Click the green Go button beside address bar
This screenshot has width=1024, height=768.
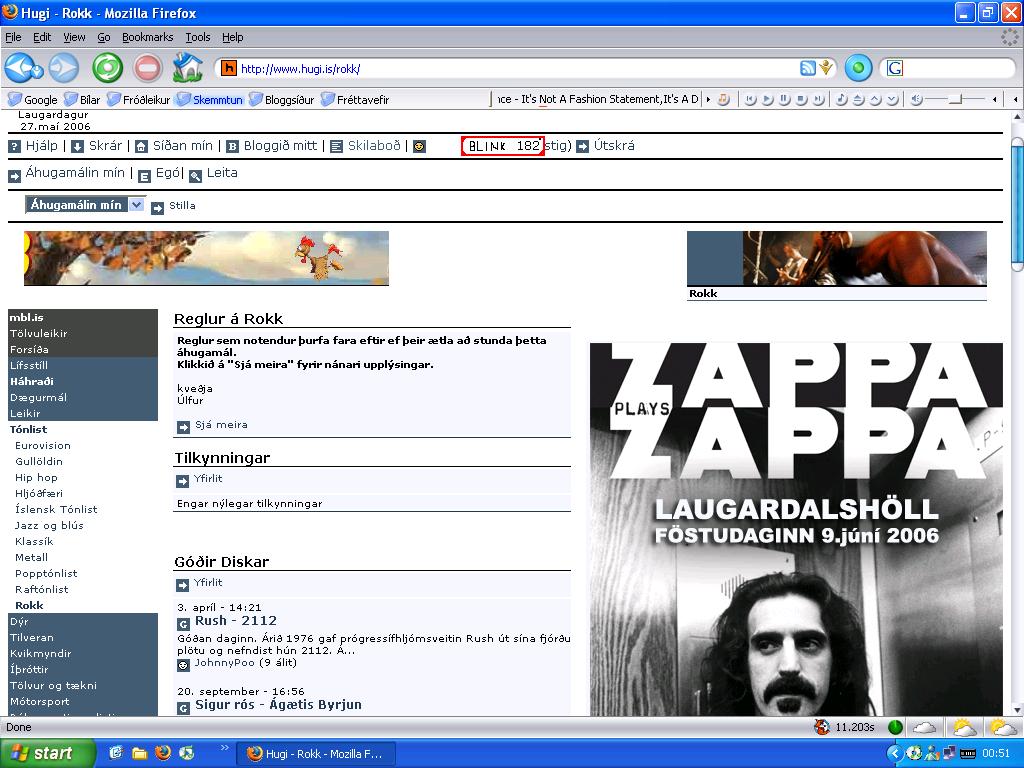(858, 68)
